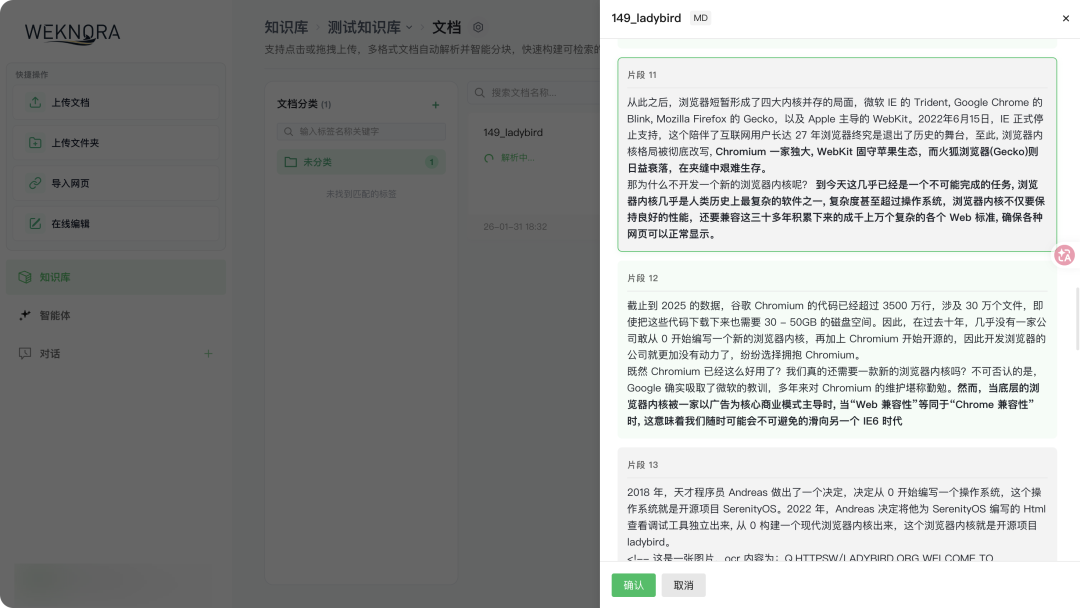The image size is (1080, 608).
Task: Click the import webpage link icon
Action: pyautogui.click(x=35, y=183)
